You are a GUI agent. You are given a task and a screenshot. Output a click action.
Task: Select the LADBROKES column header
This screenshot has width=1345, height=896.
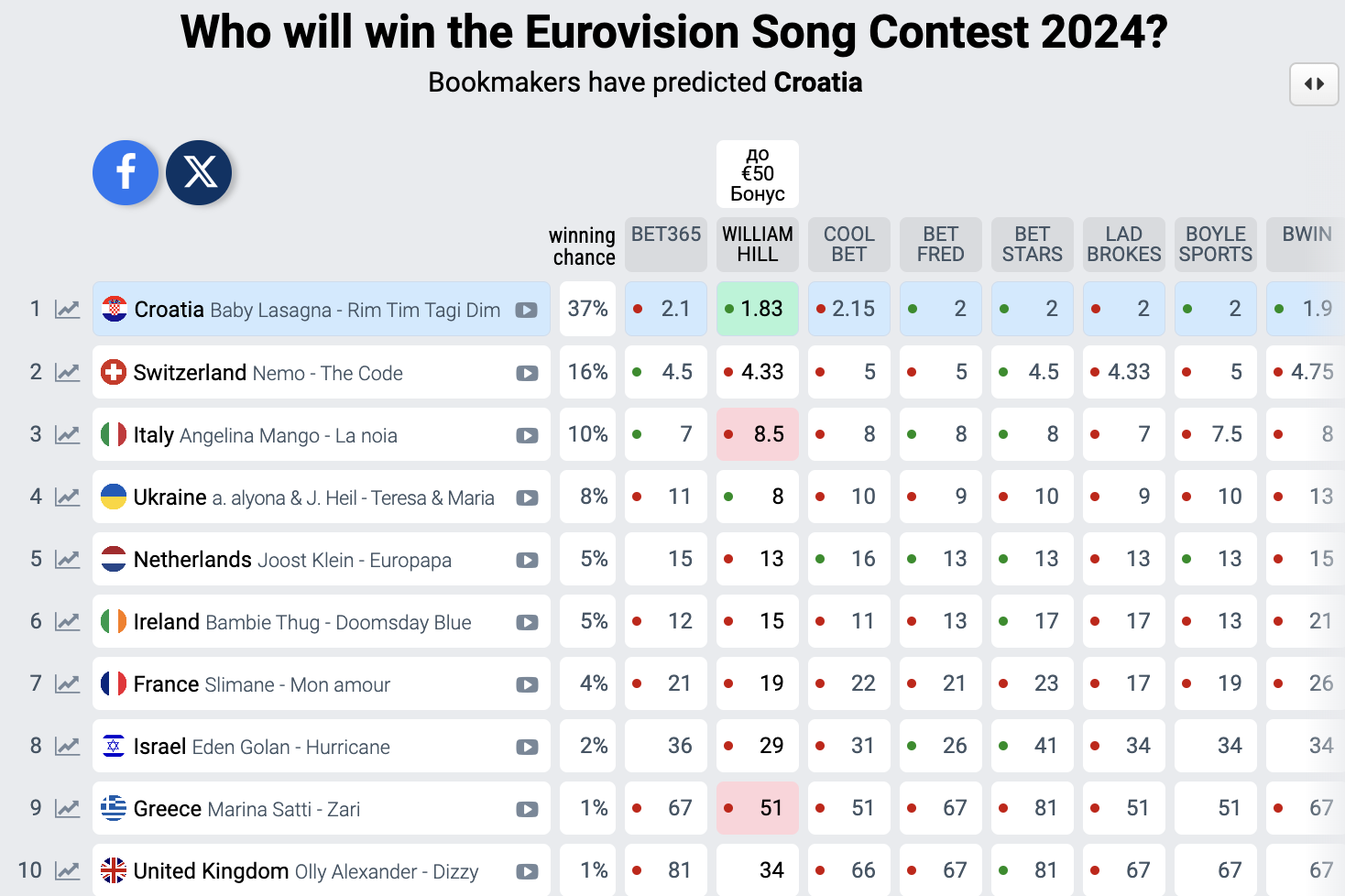click(x=1124, y=244)
